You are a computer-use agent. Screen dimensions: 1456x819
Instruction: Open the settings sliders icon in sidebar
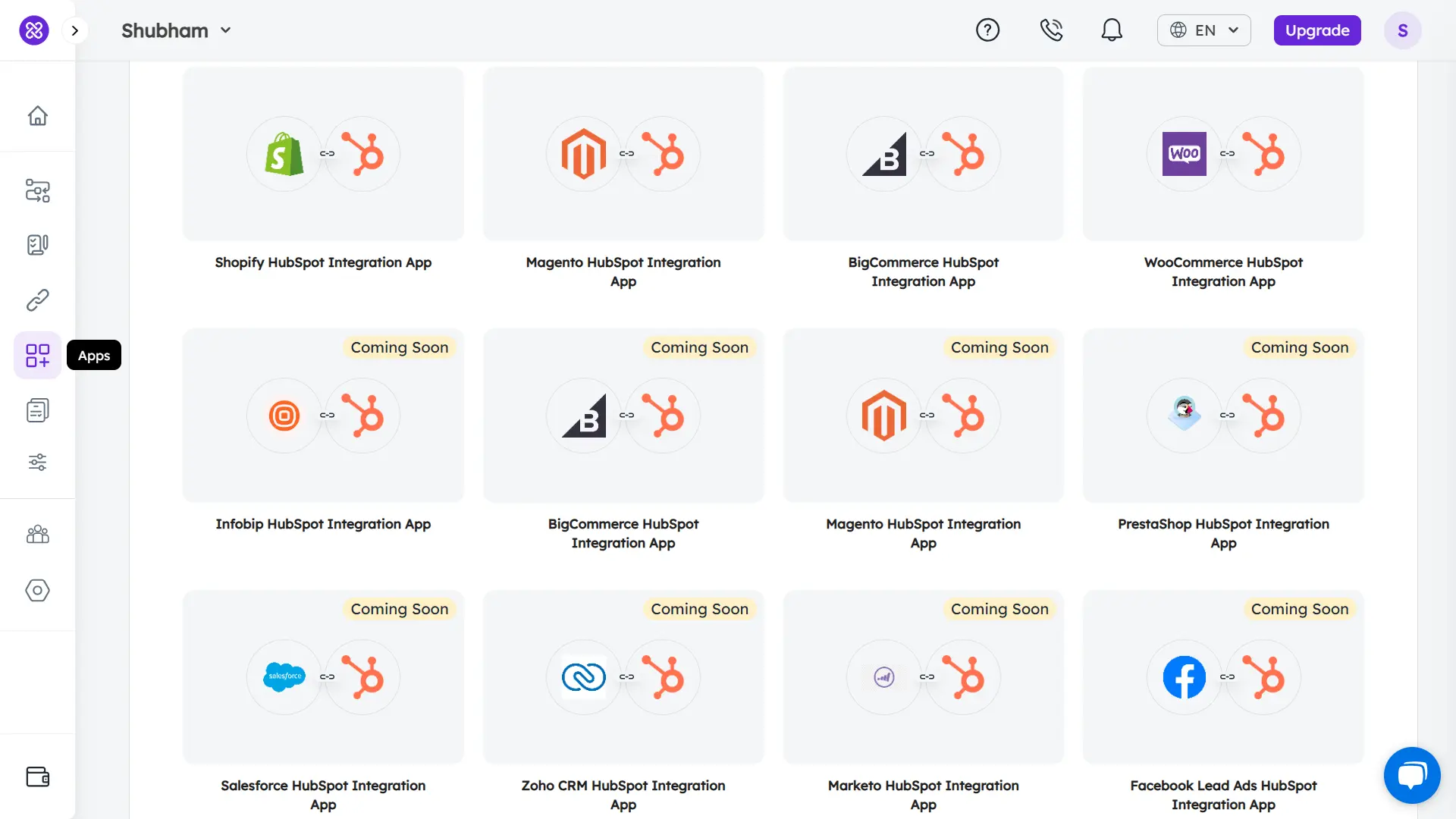37,463
